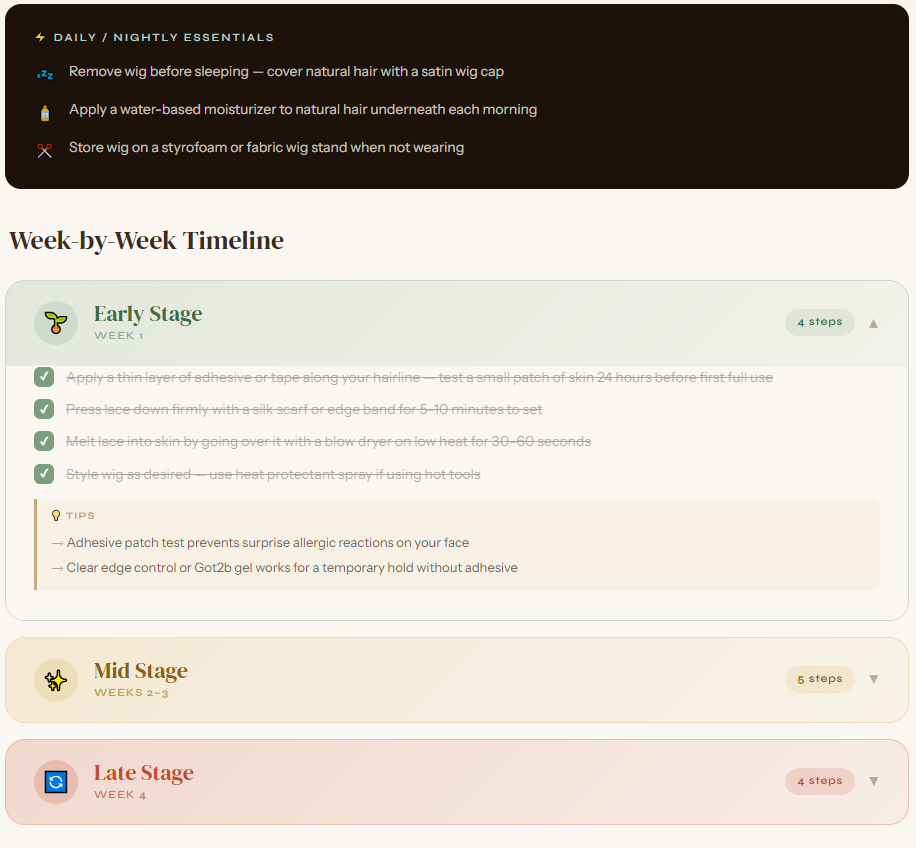Screen dimensions: 916x848
Task: Click the sparkles icon for Mid Stage
Action: [x=56, y=680]
